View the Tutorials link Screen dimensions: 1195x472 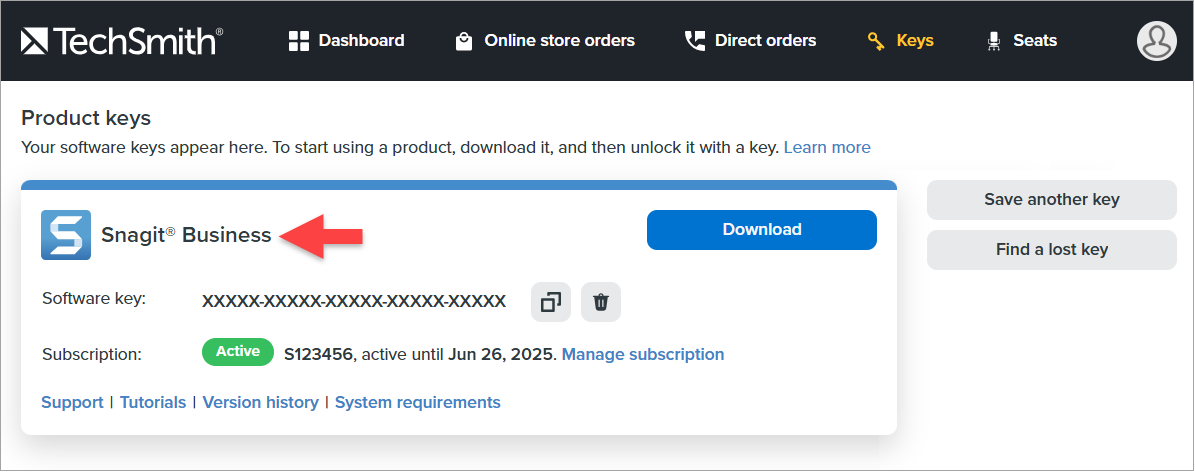pyautogui.click(x=153, y=402)
